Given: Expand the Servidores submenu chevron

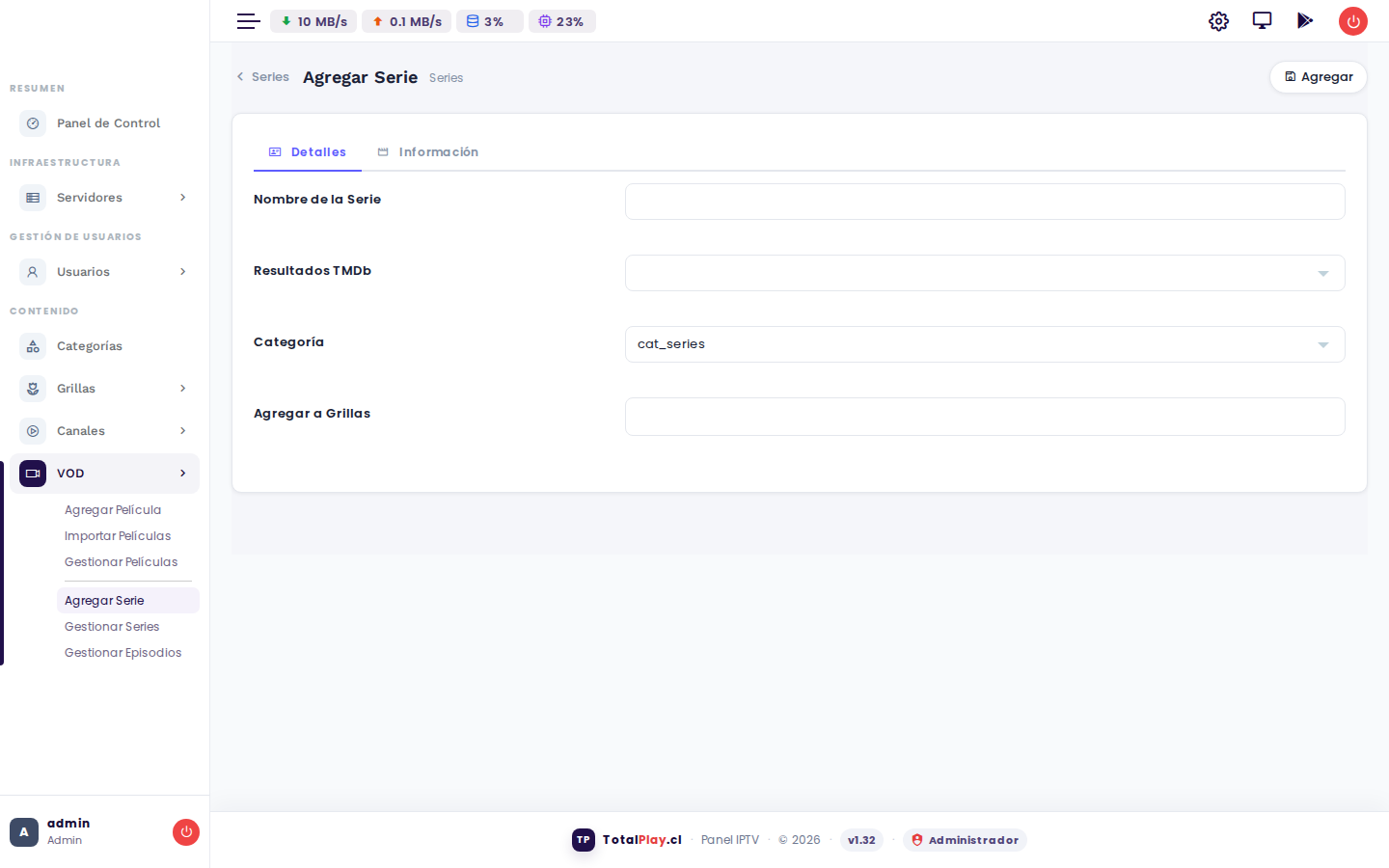Looking at the screenshot, I should (x=182, y=198).
